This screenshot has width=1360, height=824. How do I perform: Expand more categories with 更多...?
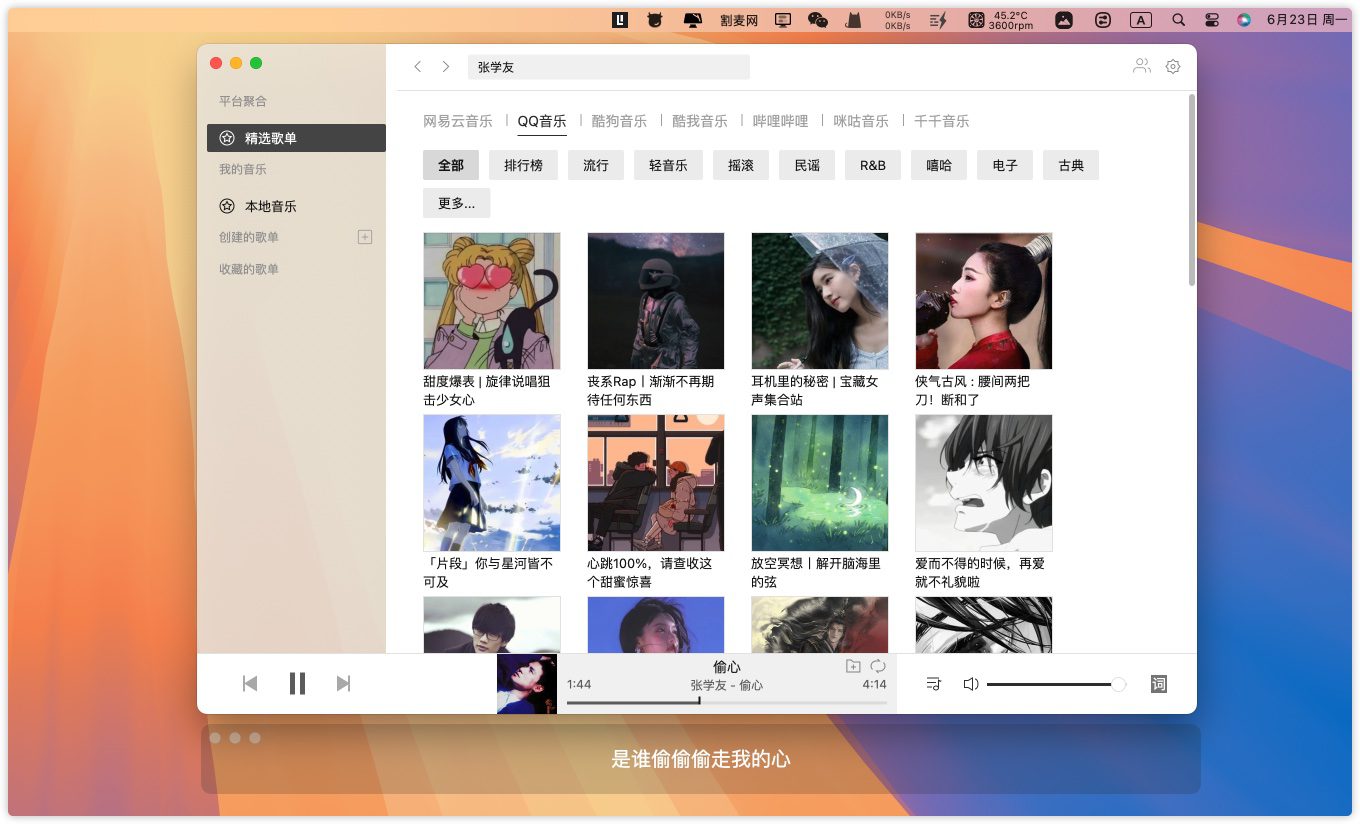tap(456, 203)
